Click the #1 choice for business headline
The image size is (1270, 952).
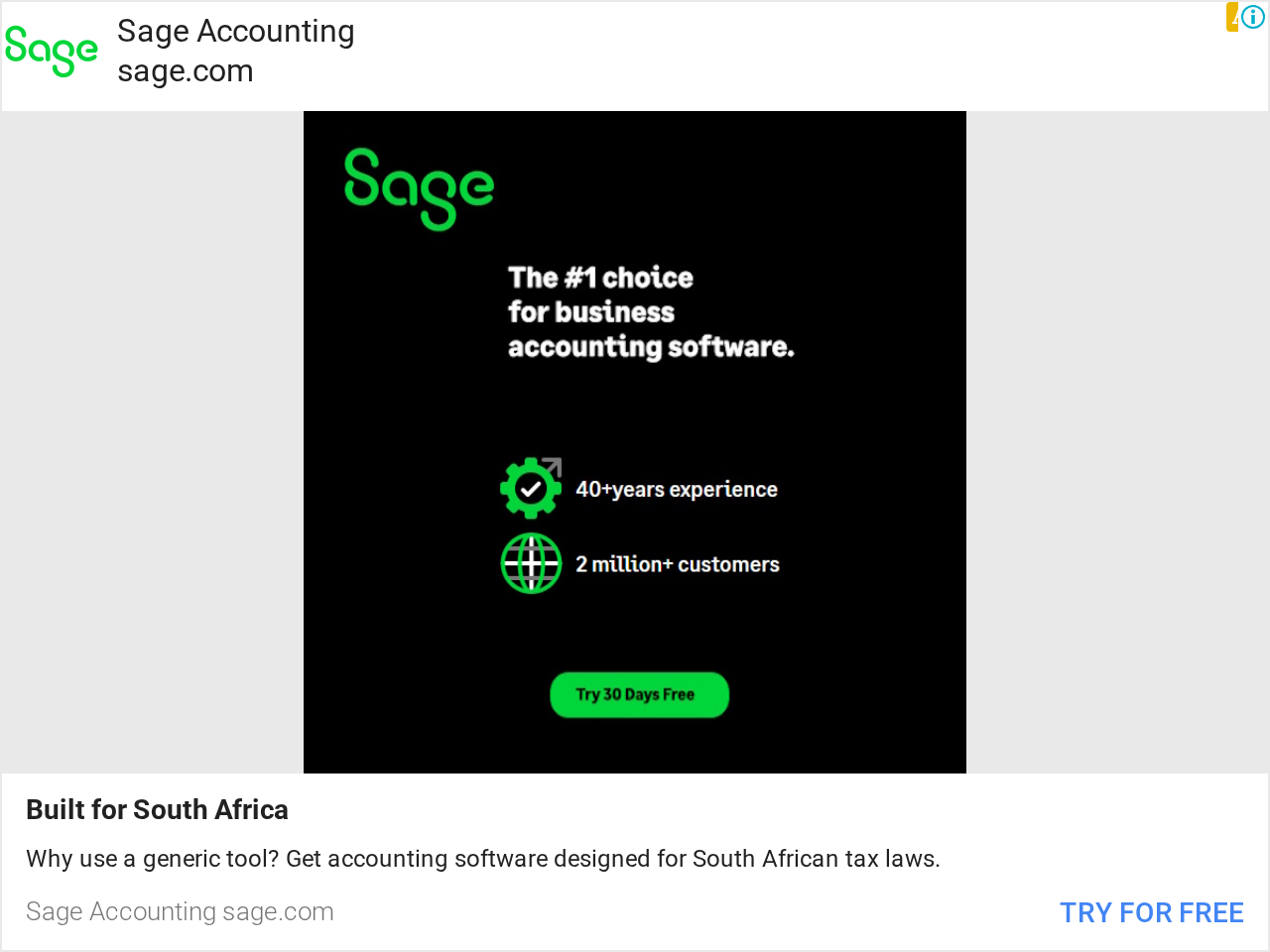[651, 311]
